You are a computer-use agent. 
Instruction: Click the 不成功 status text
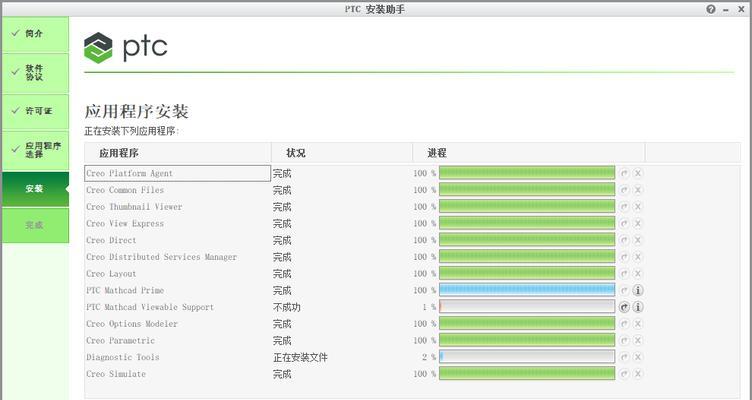click(x=287, y=307)
